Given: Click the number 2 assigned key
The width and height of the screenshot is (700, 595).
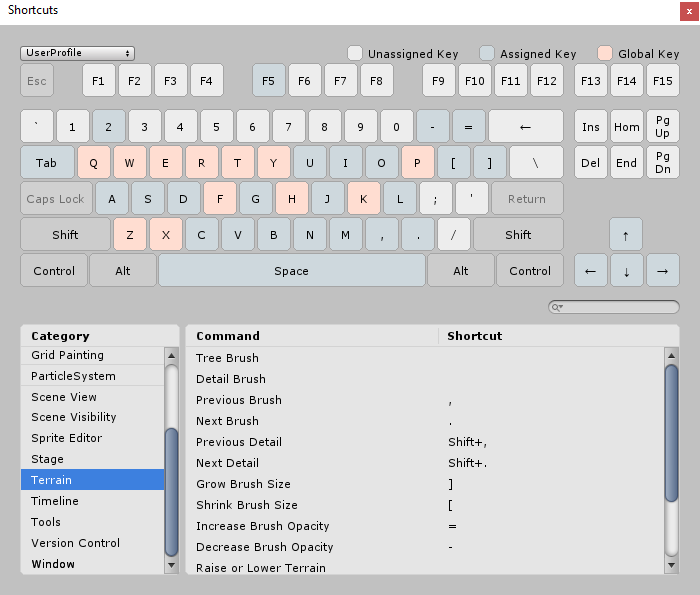Looking at the screenshot, I should [108, 126].
